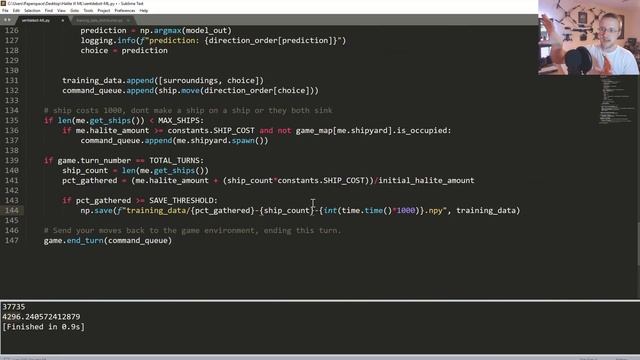Click the 'Send your moves back' comment
Image resolution: width=640 pixels, height=360 pixels.
pos(192,231)
